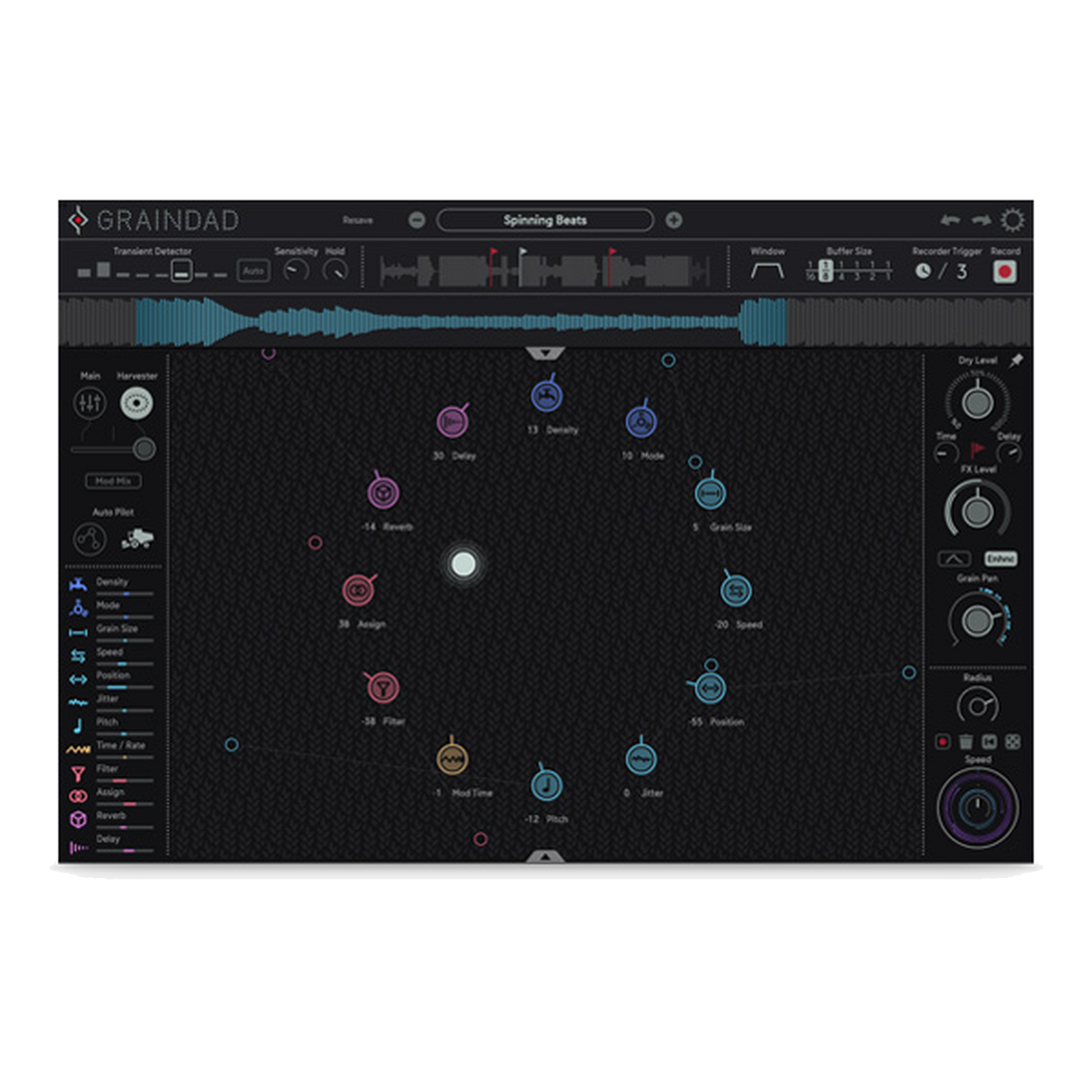Click the Resave button
The image size is (1092, 1092).
click(x=358, y=220)
